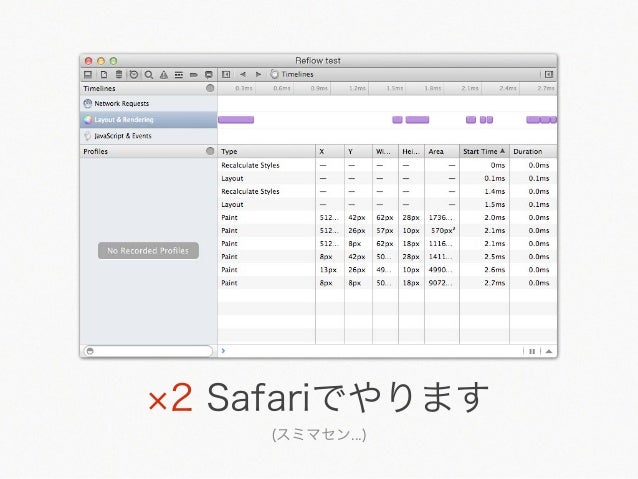Toggle the navigation sidebar icon

pyautogui.click(x=88, y=74)
